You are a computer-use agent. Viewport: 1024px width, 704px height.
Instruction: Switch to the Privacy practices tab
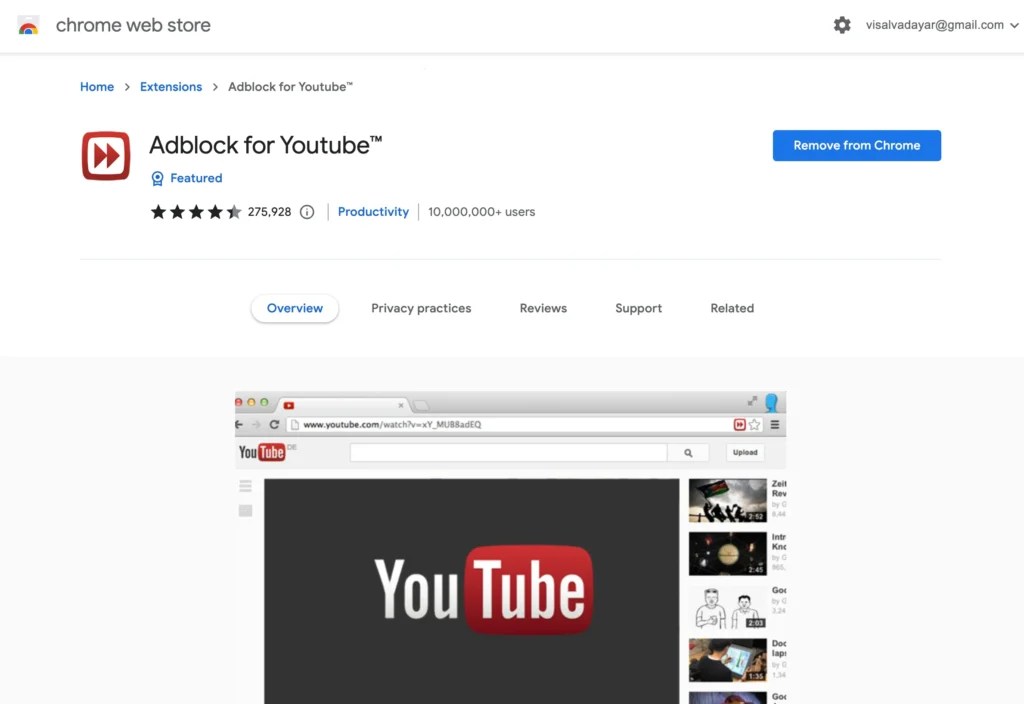(x=421, y=308)
